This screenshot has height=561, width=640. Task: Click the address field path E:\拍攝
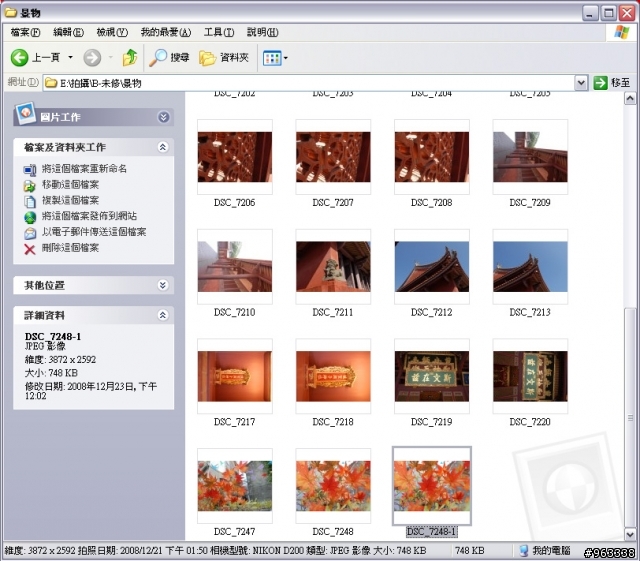100,83
